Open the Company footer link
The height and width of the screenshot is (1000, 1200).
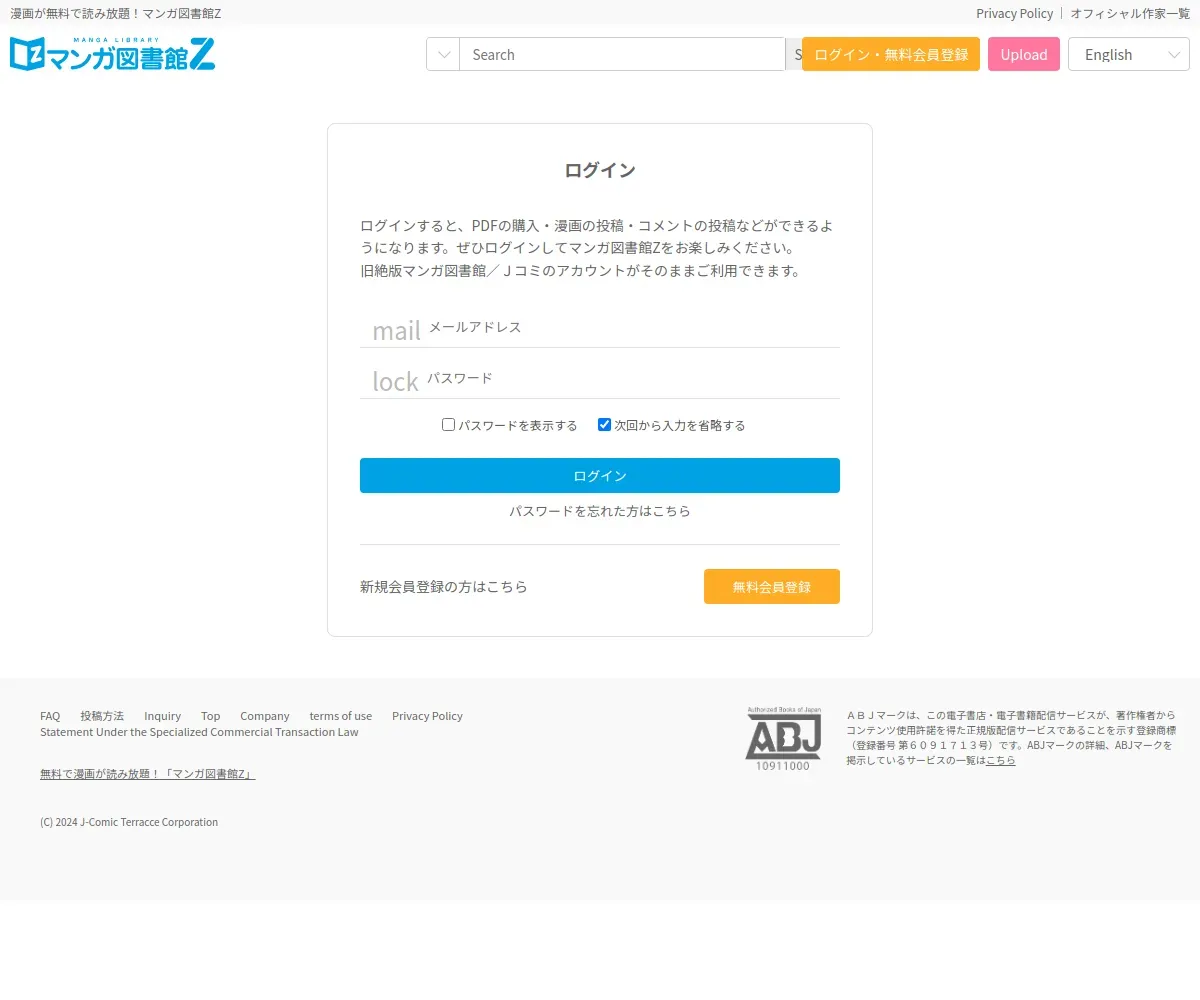(x=265, y=716)
